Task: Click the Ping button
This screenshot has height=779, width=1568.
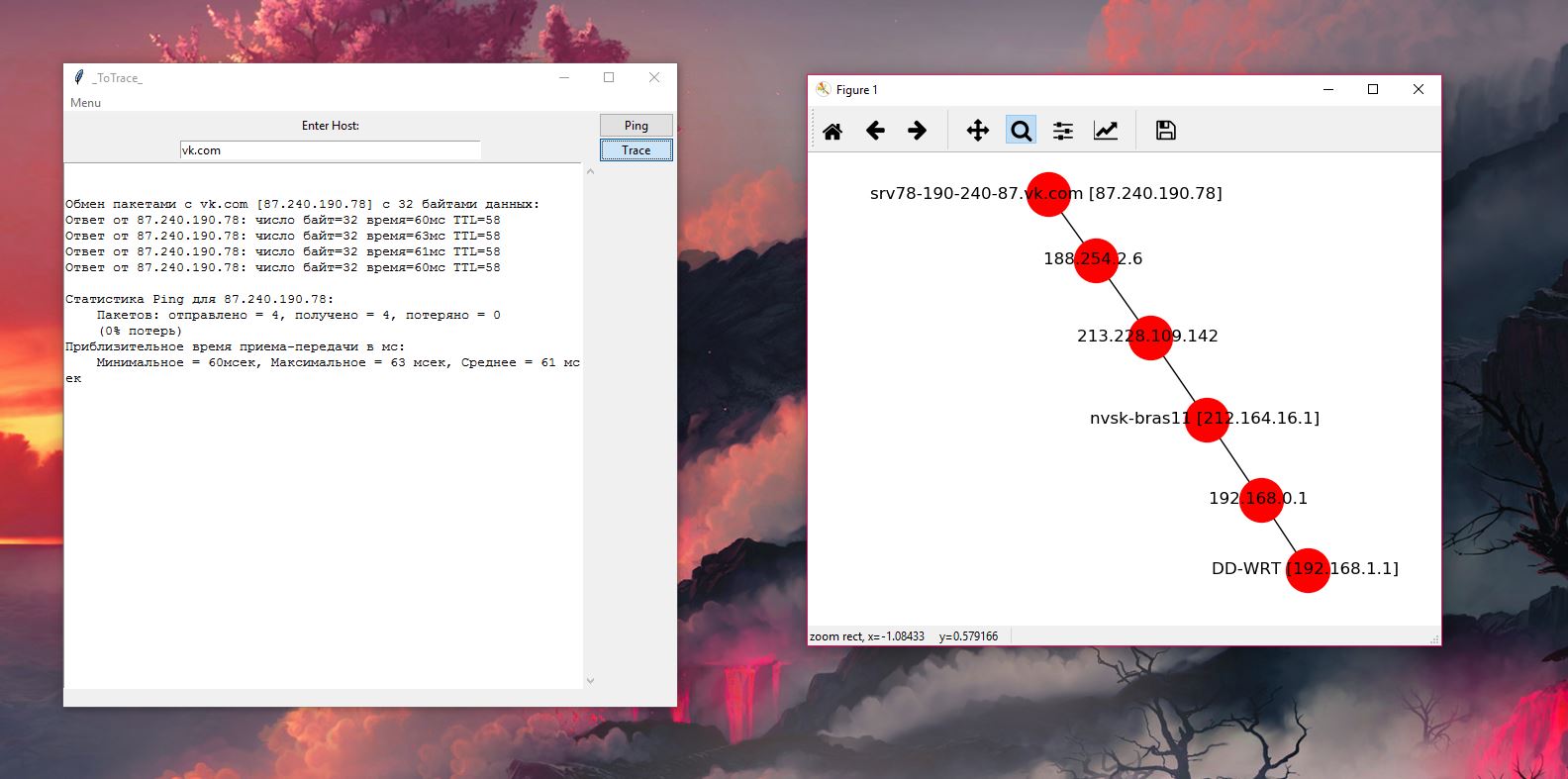Action: [637, 126]
